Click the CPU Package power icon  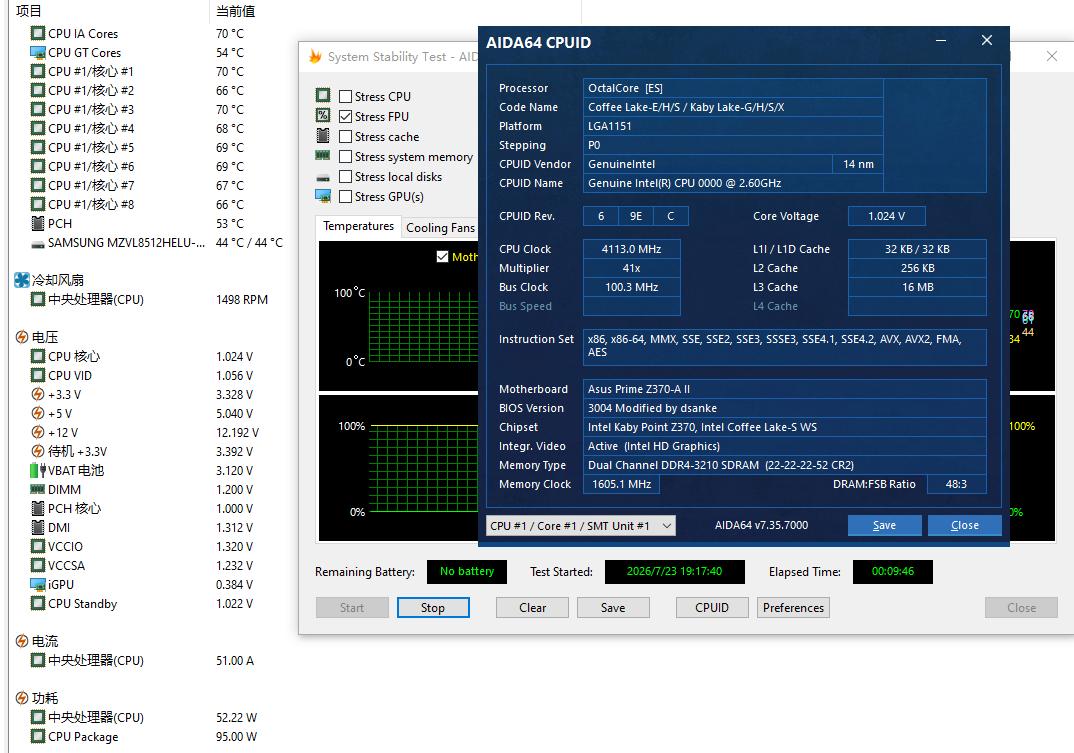38,737
